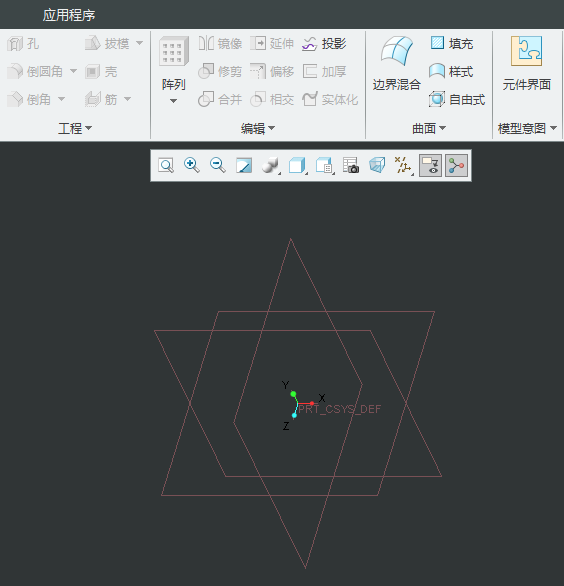Image resolution: width=564 pixels, height=586 pixels.
Task: Select the 实体化 (Solidify) tool
Action: click(x=330, y=99)
